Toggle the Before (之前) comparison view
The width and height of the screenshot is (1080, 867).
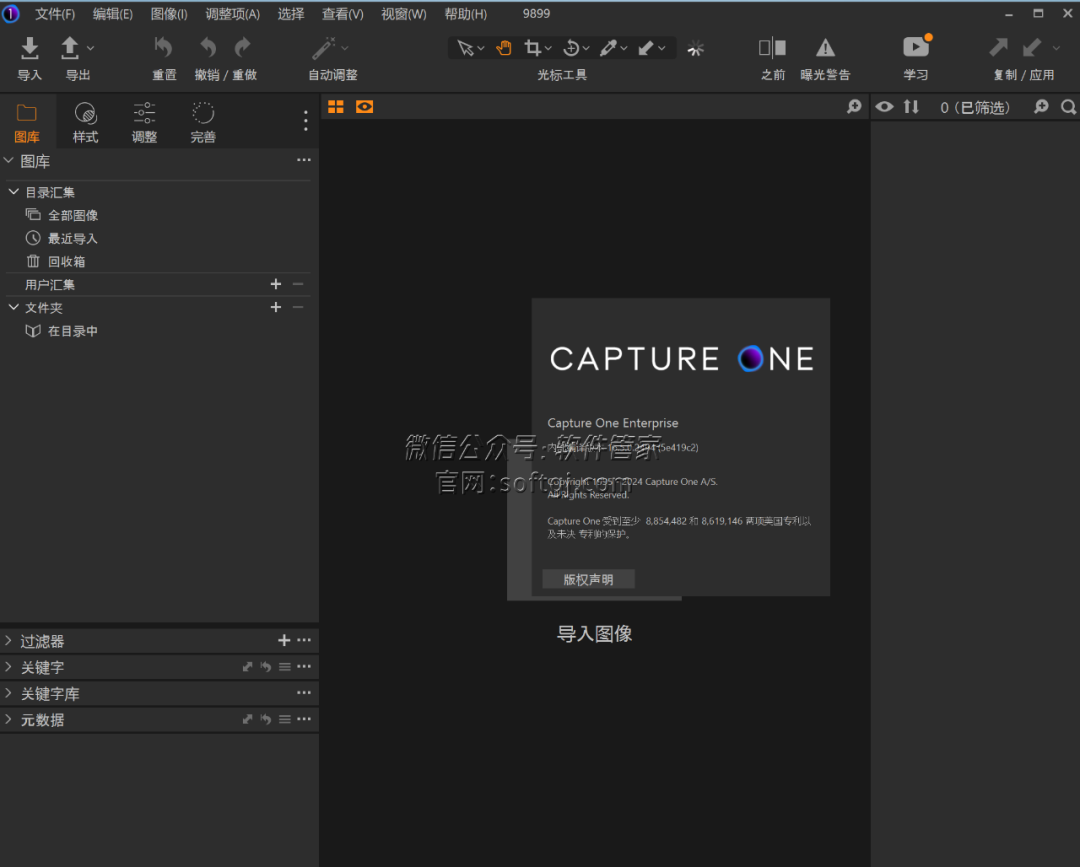point(772,48)
